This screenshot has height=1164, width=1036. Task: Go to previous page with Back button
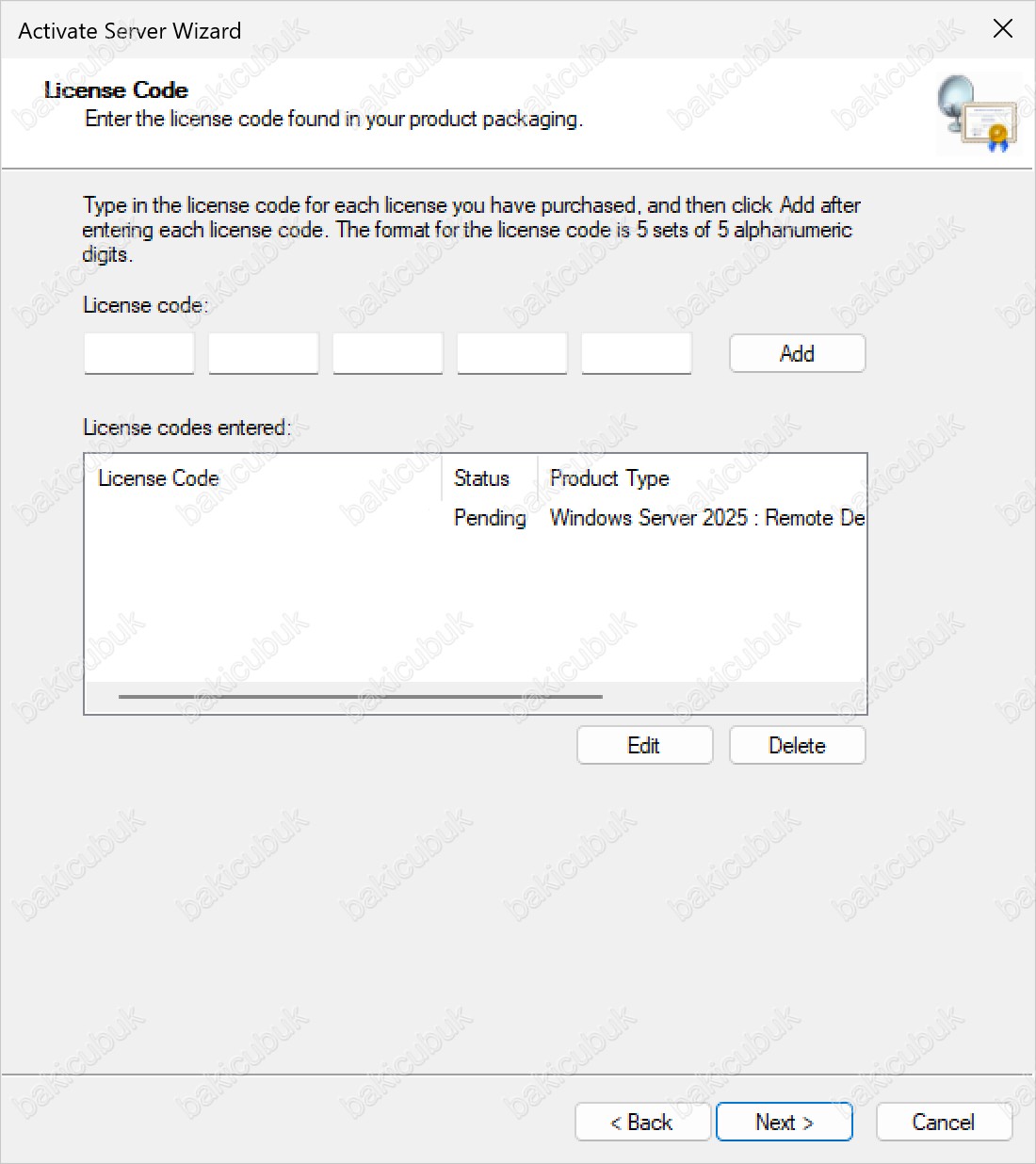[642, 1123]
